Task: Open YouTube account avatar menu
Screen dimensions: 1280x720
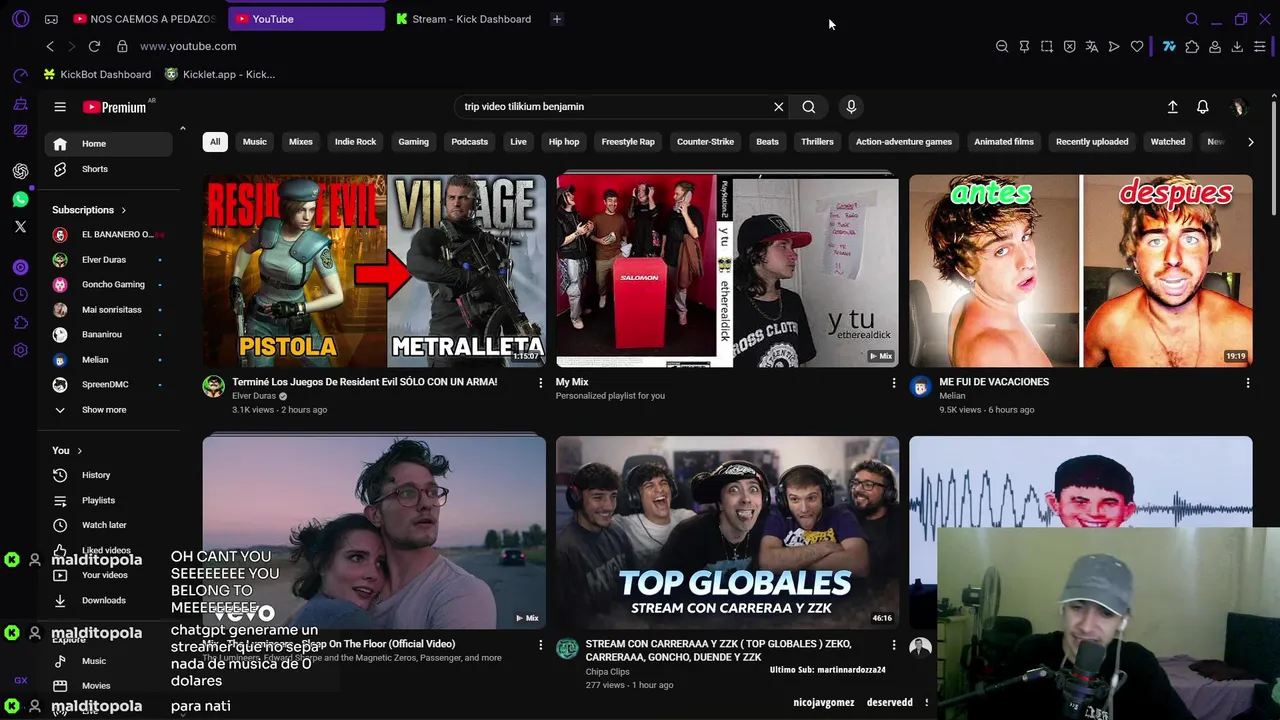Action: click(x=1239, y=107)
